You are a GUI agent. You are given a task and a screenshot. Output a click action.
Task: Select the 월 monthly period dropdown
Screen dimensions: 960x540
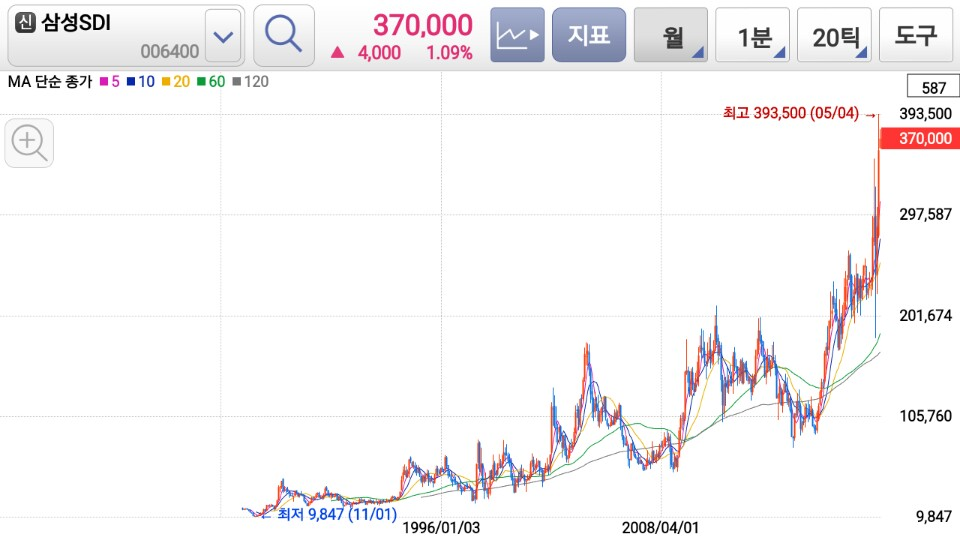(x=671, y=35)
